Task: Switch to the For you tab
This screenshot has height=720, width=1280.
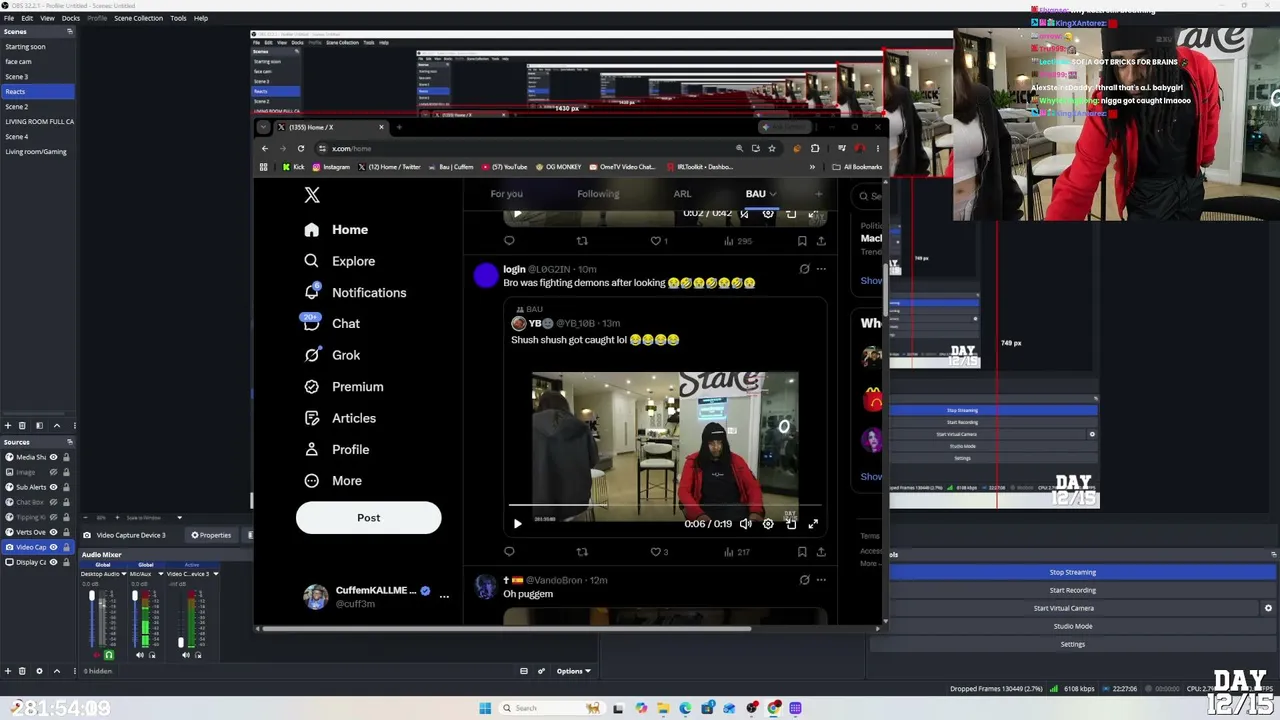Action: [x=507, y=194]
